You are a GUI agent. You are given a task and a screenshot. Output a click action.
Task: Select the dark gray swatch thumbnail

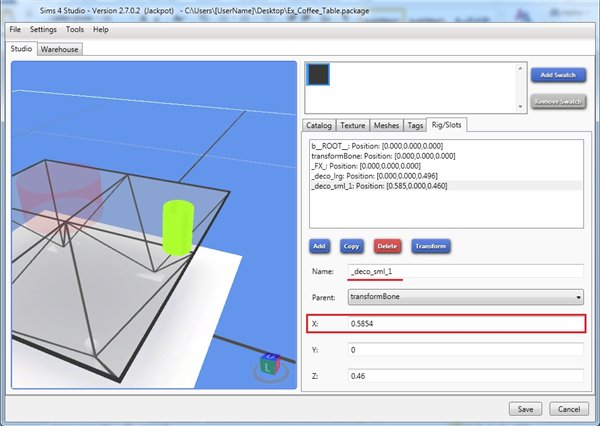click(318, 76)
